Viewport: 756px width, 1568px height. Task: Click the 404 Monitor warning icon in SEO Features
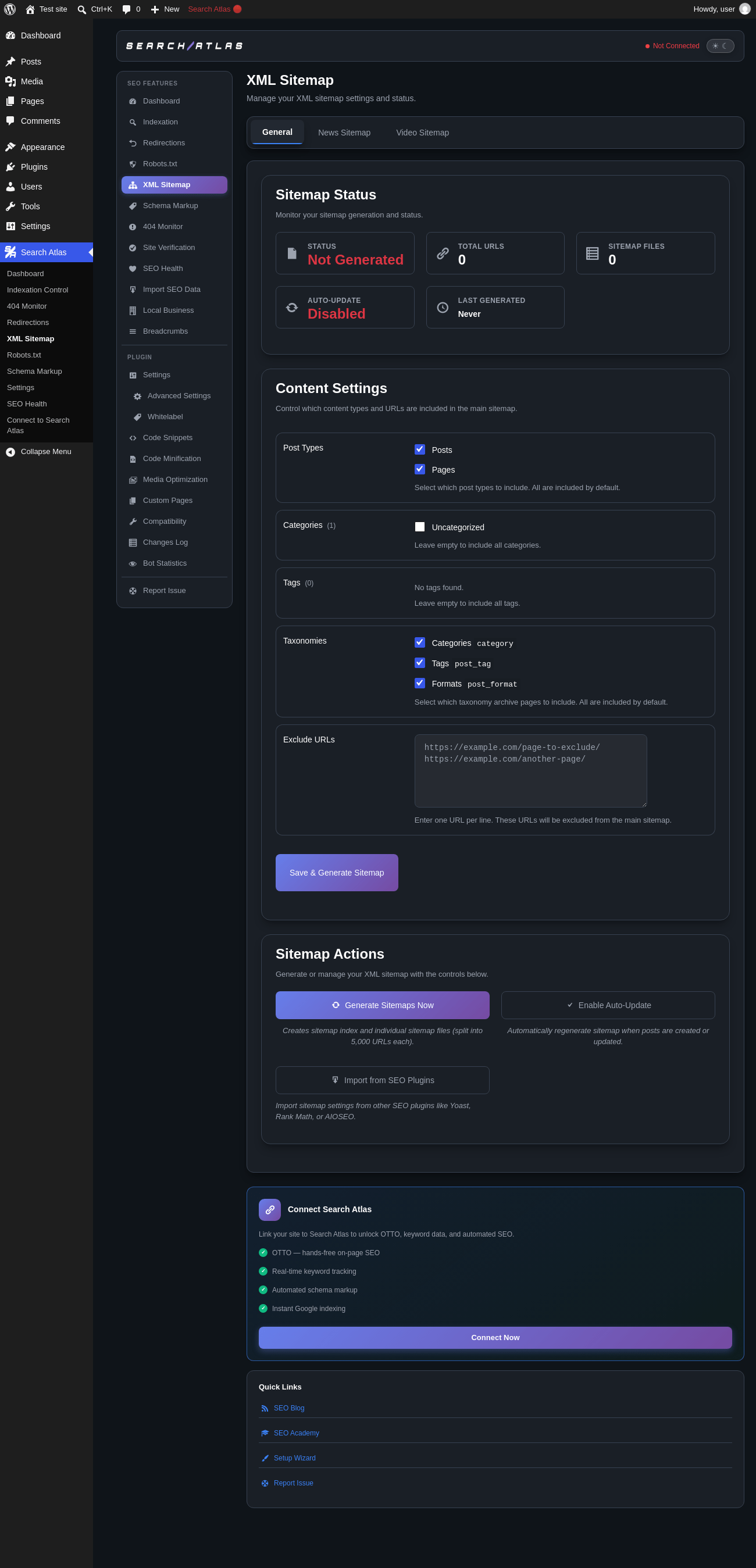pyautogui.click(x=133, y=227)
